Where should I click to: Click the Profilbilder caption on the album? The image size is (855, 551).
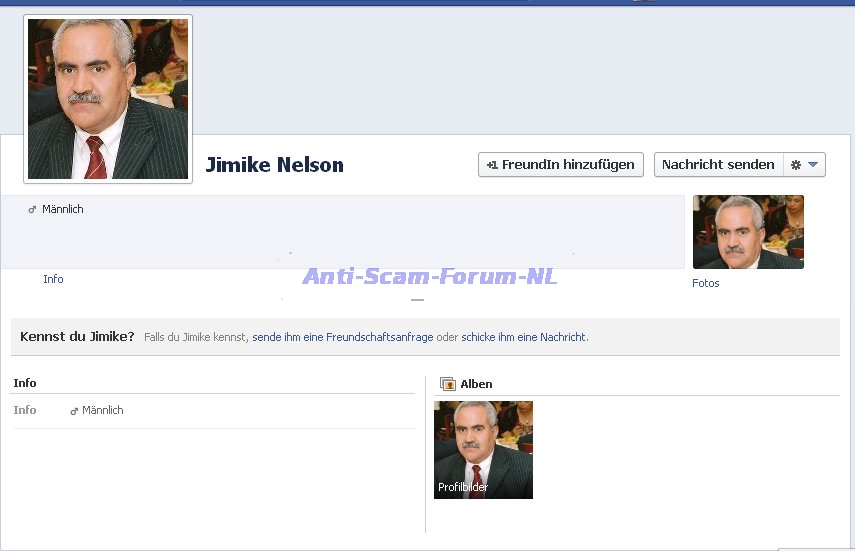(463, 488)
